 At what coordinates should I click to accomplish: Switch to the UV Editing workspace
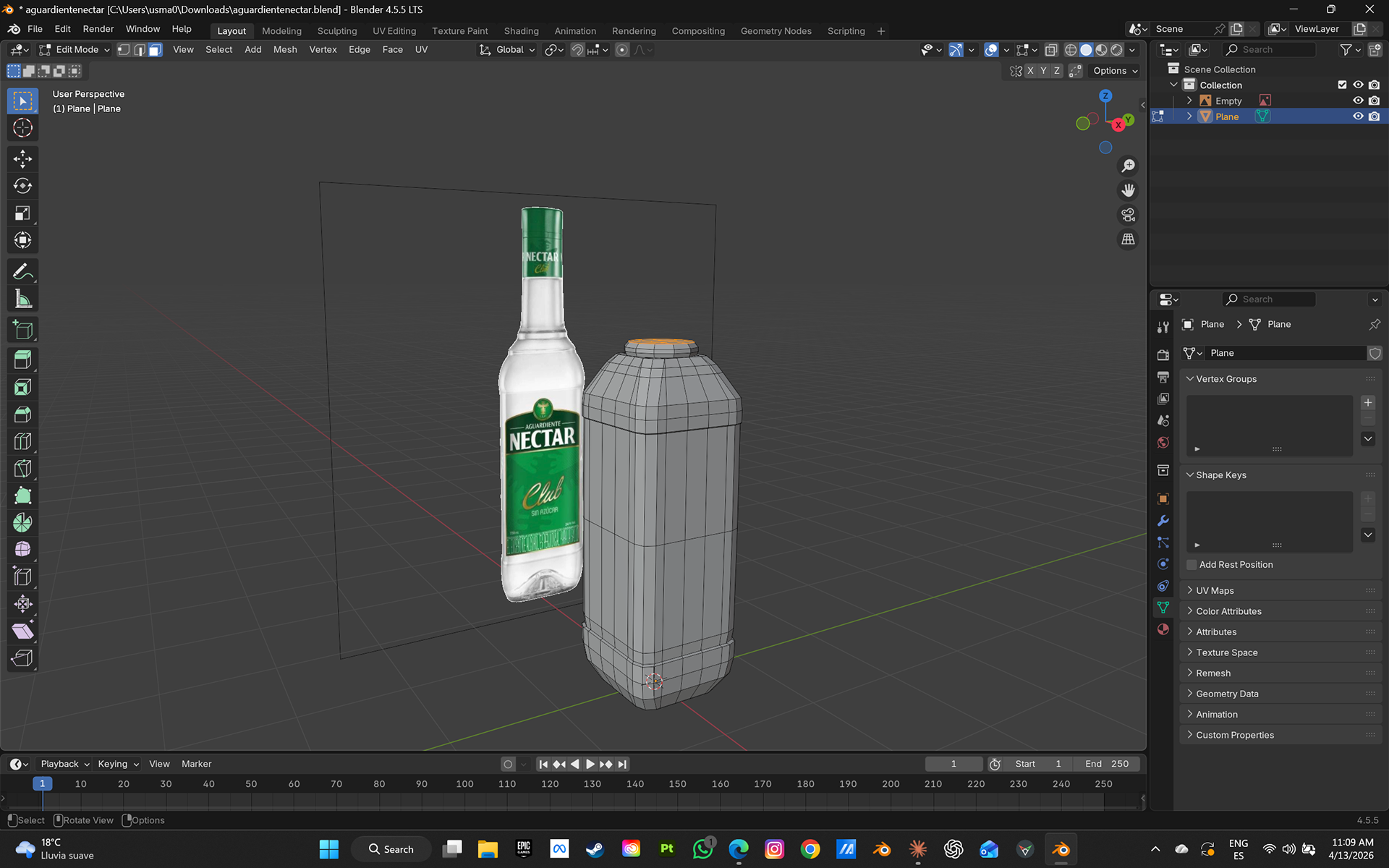tap(394, 31)
